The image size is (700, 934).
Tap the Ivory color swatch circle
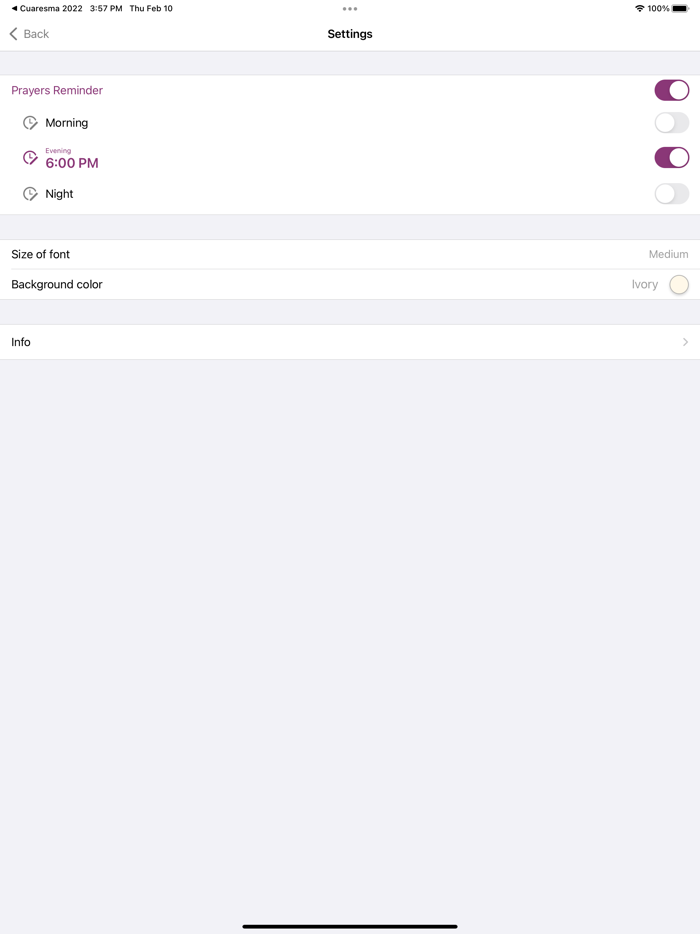pos(679,285)
